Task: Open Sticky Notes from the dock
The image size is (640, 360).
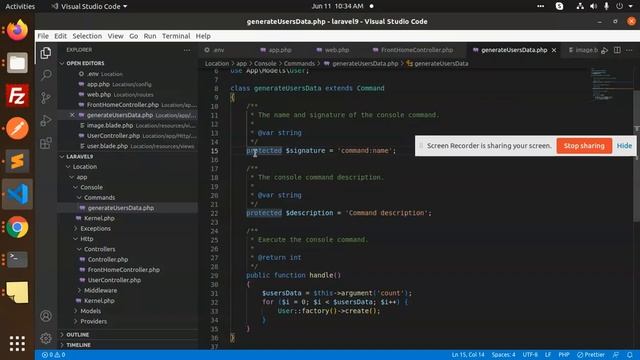Action: pos(17,292)
